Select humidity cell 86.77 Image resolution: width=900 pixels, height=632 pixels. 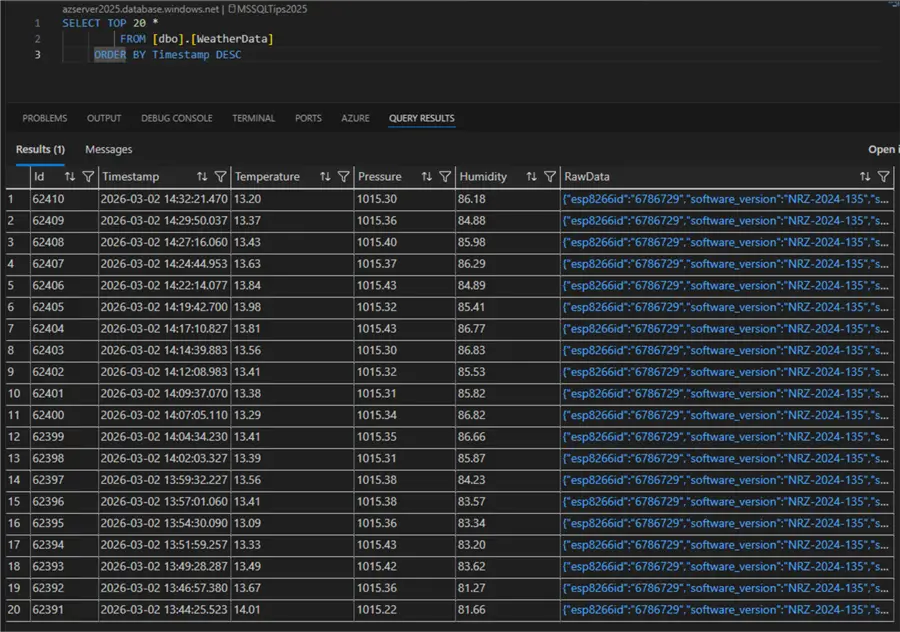coord(508,329)
